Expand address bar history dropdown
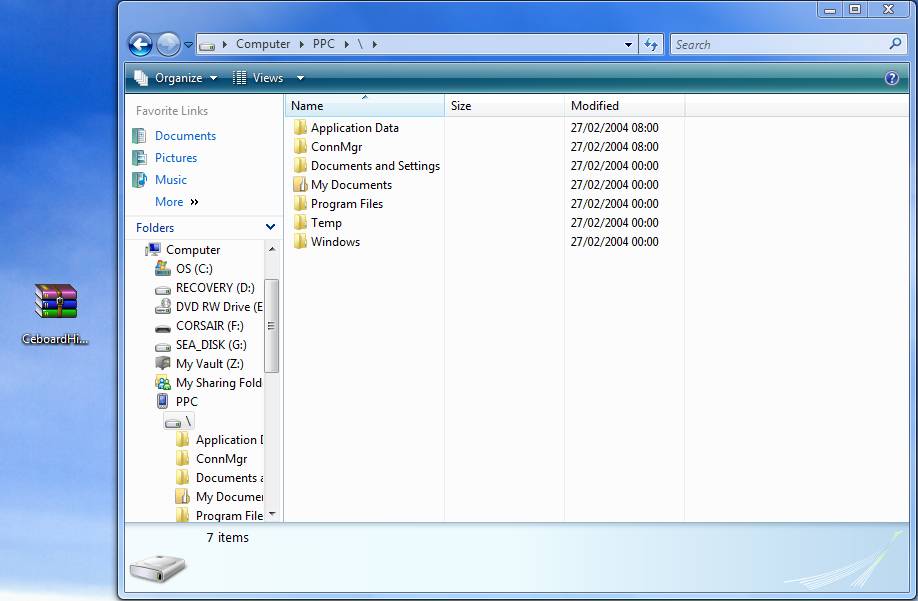The image size is (918, 601). [628, 44]
